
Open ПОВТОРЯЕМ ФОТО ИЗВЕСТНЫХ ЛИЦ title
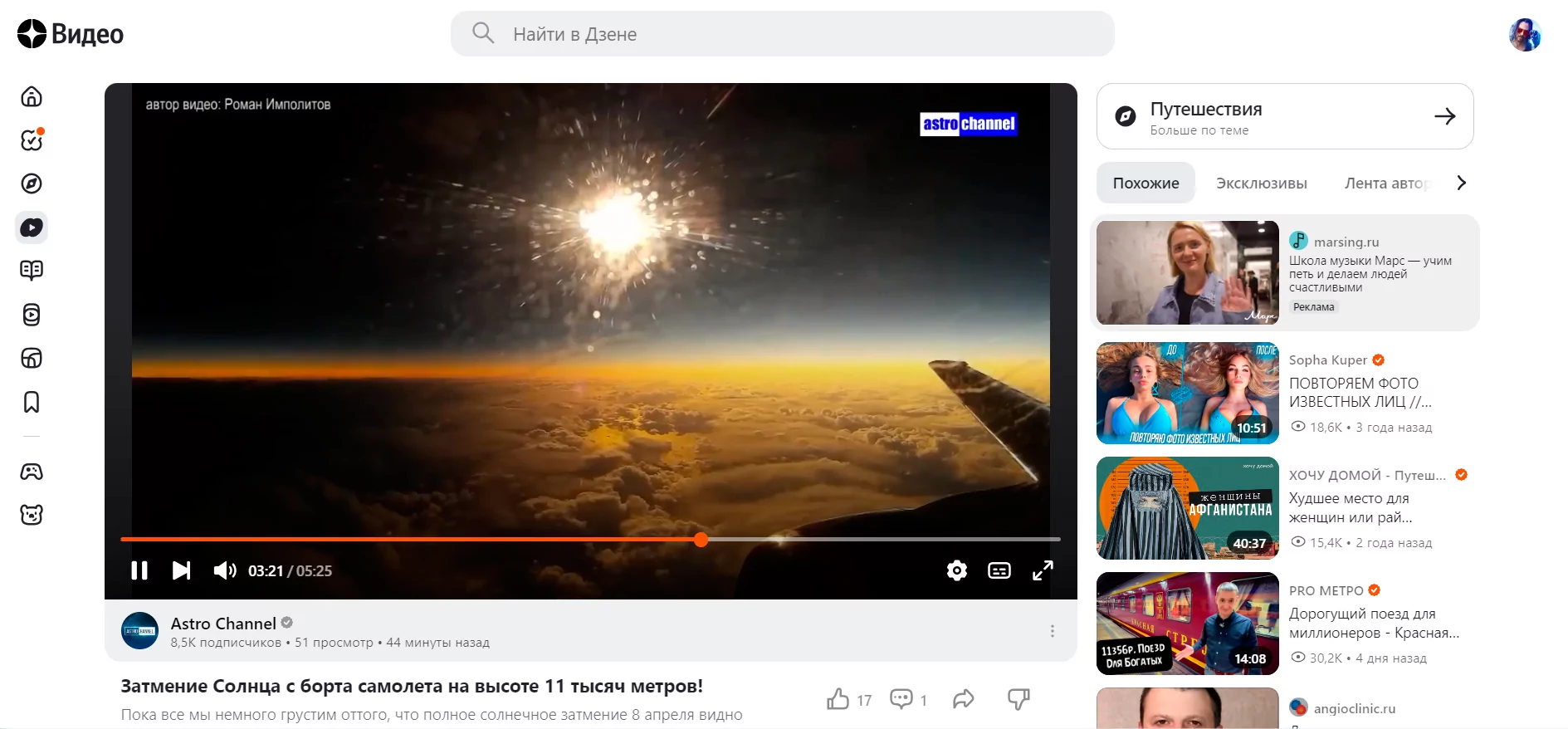pyautogui.click(x=1360, y=393)
